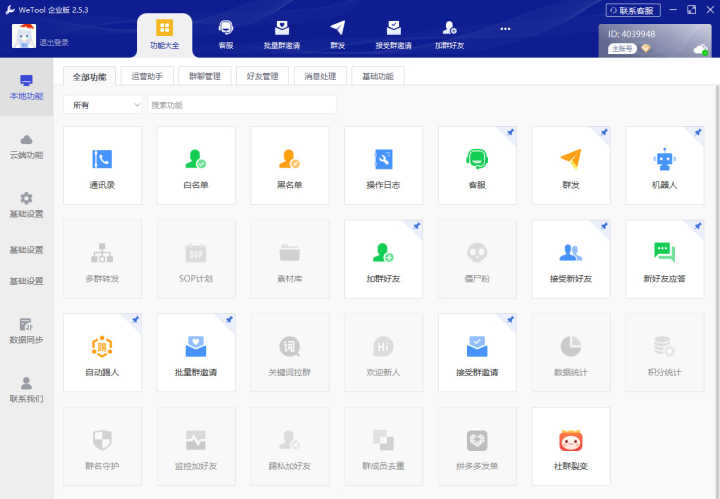Open the 社群裂变 tile
This screenshot has width=720, height=499.
571,446
